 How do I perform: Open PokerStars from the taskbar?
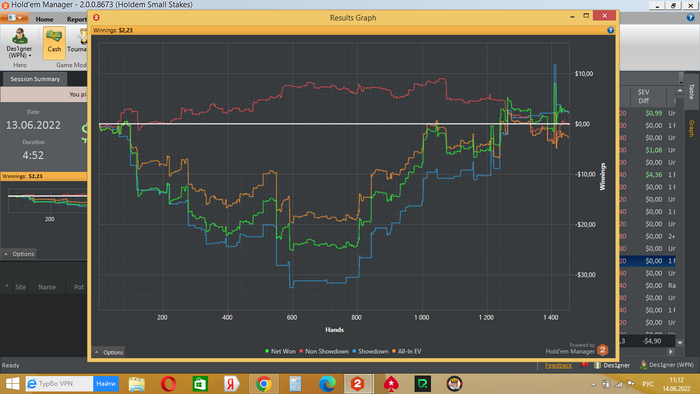coord(391,384)
